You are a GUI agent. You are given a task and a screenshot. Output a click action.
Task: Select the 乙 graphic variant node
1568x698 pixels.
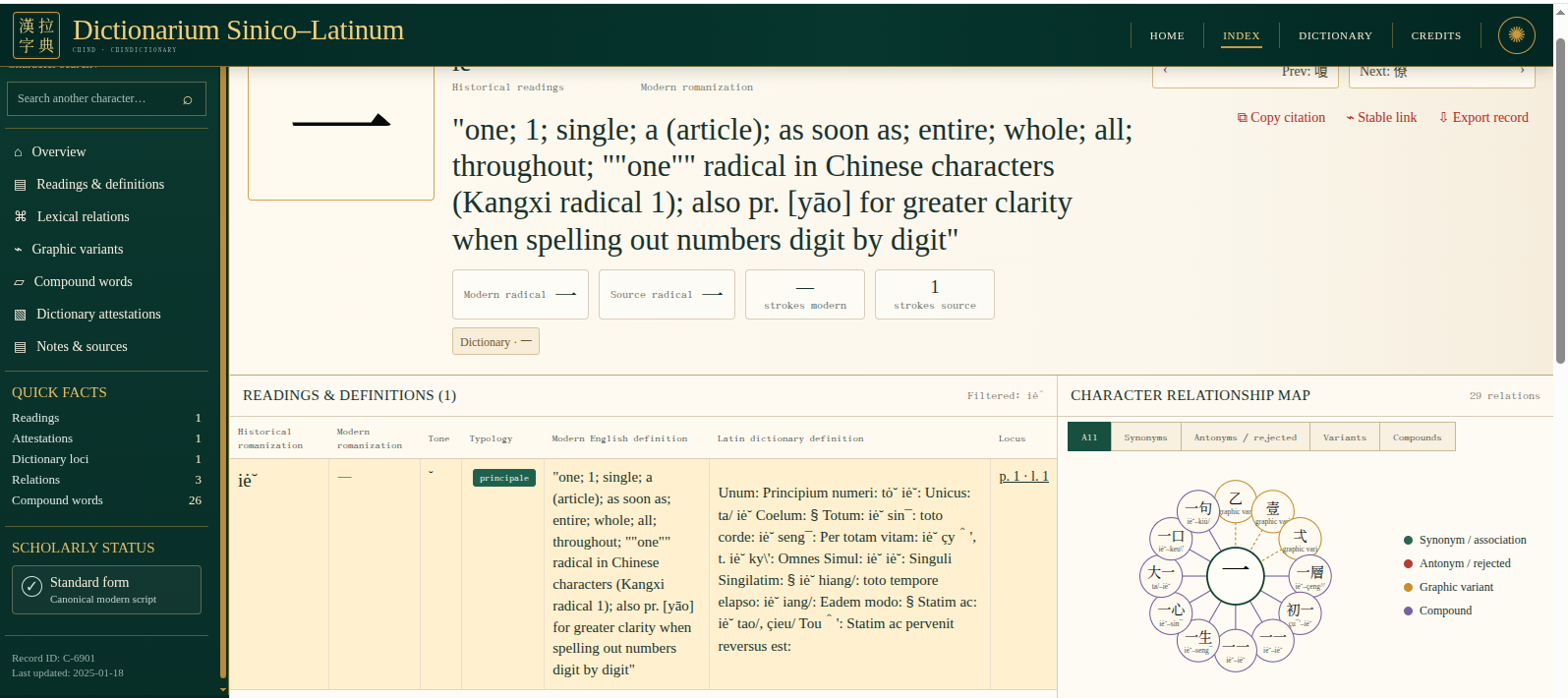[1236, 501]
